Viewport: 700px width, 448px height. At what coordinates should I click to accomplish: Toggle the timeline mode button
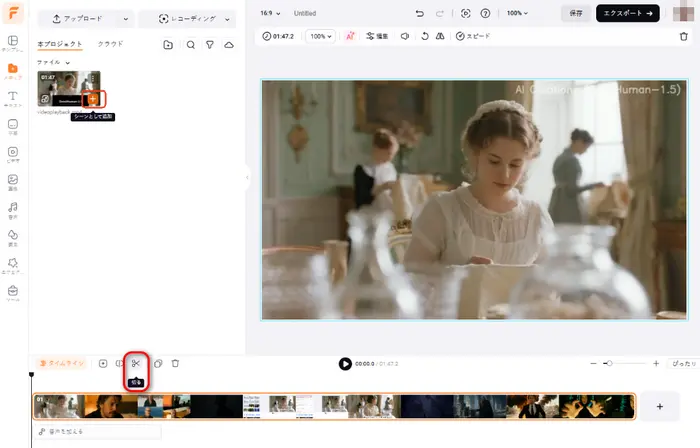tap(61, 363)
